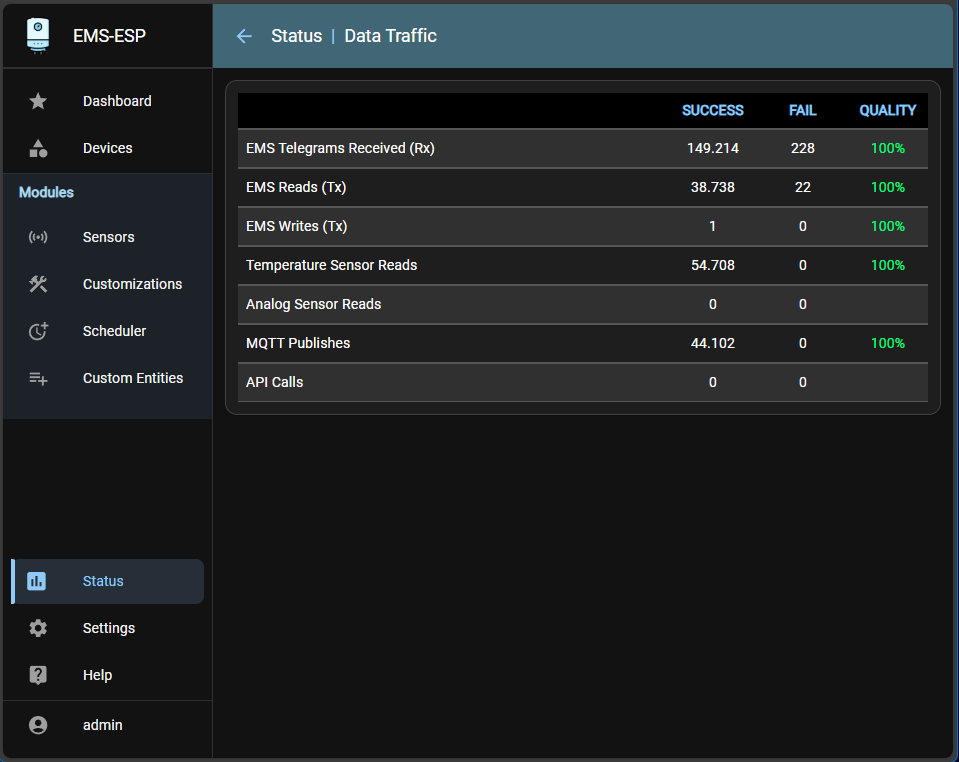Select the Settings gear icon

(x=37, y=628)
